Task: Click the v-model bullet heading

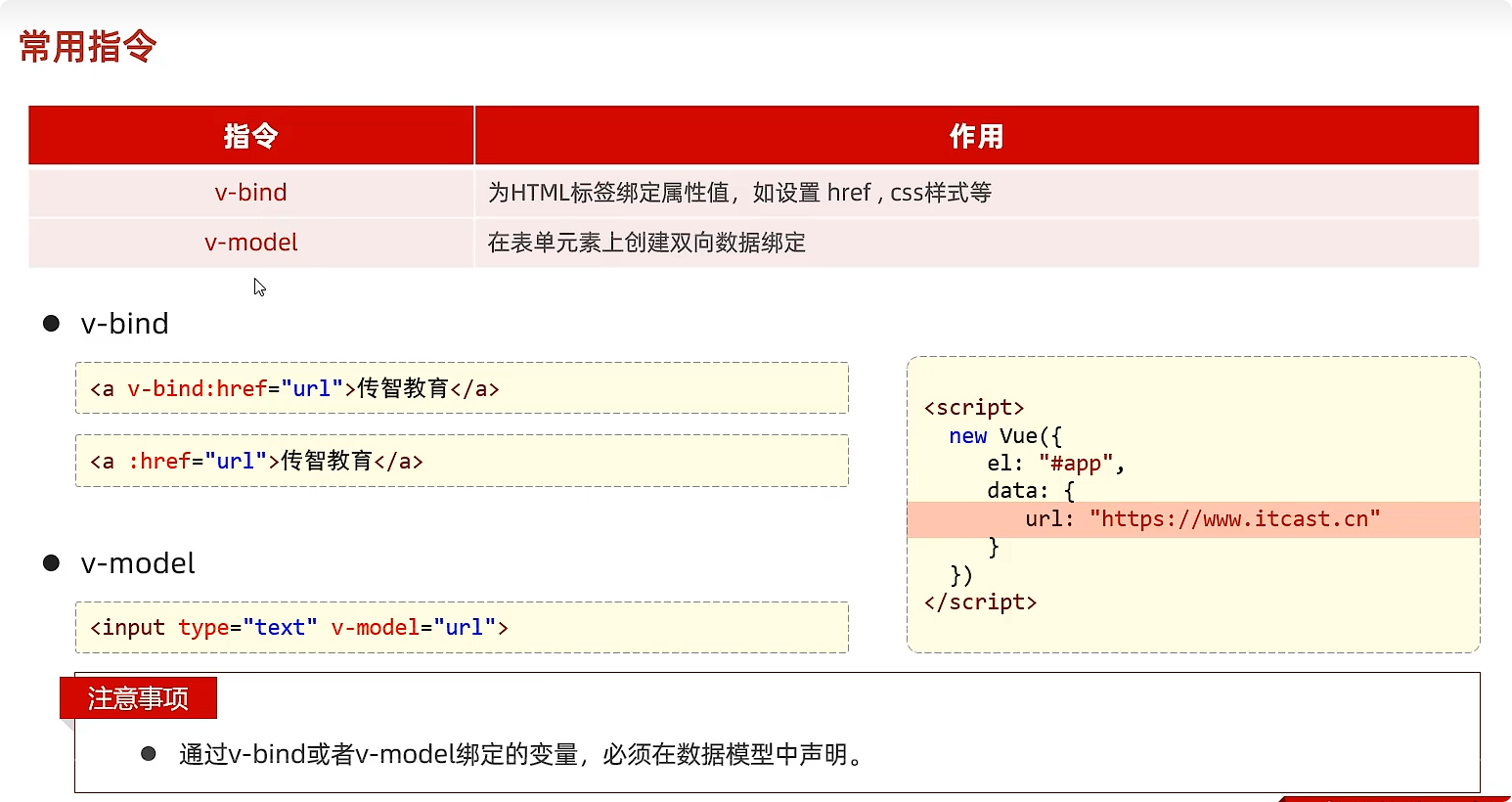Action: pos(138,563)
